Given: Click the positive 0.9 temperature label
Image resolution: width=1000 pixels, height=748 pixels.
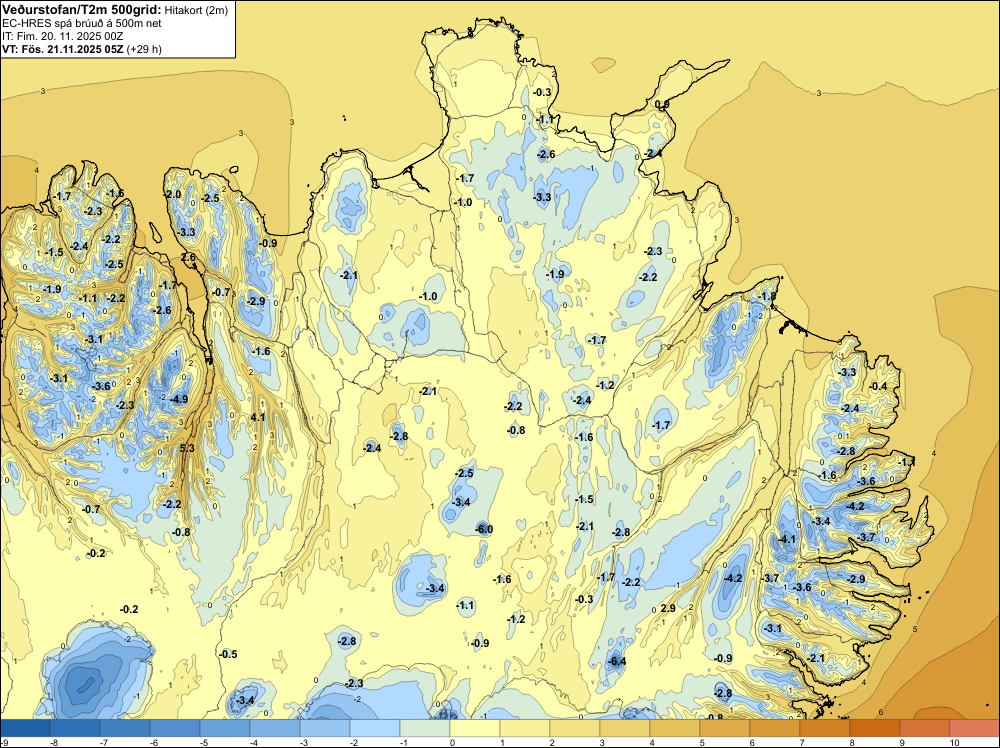Looking at the screenshot, I should (x=662, y=104).
